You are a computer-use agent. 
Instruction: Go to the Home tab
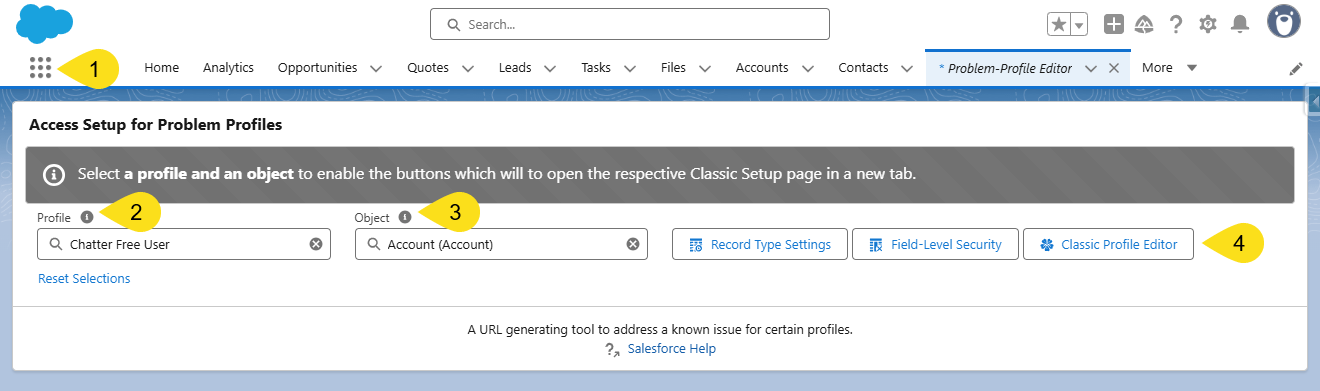point(162,68)
